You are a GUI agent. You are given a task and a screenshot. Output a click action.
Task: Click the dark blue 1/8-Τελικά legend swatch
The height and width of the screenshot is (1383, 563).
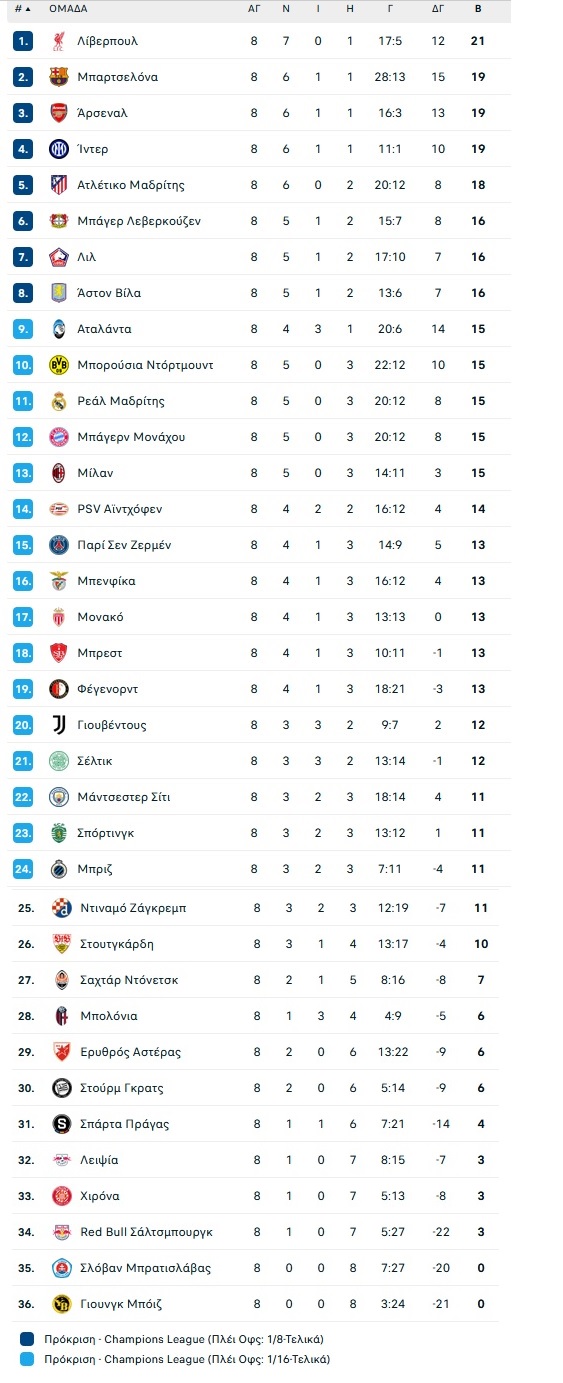pos(27,1339)
